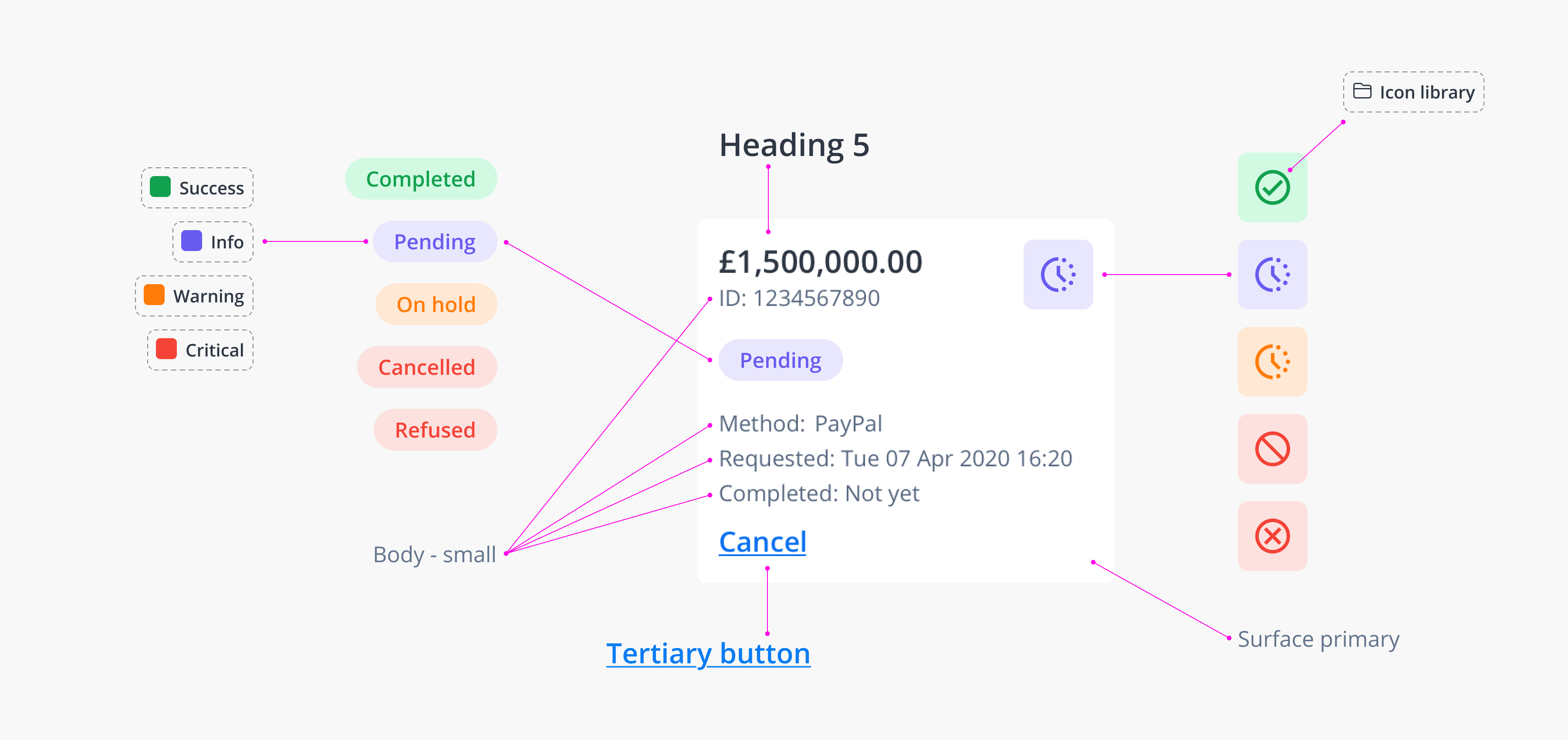Pick the purple Info color swatch
1568x740 pixels.
[192, 241]
